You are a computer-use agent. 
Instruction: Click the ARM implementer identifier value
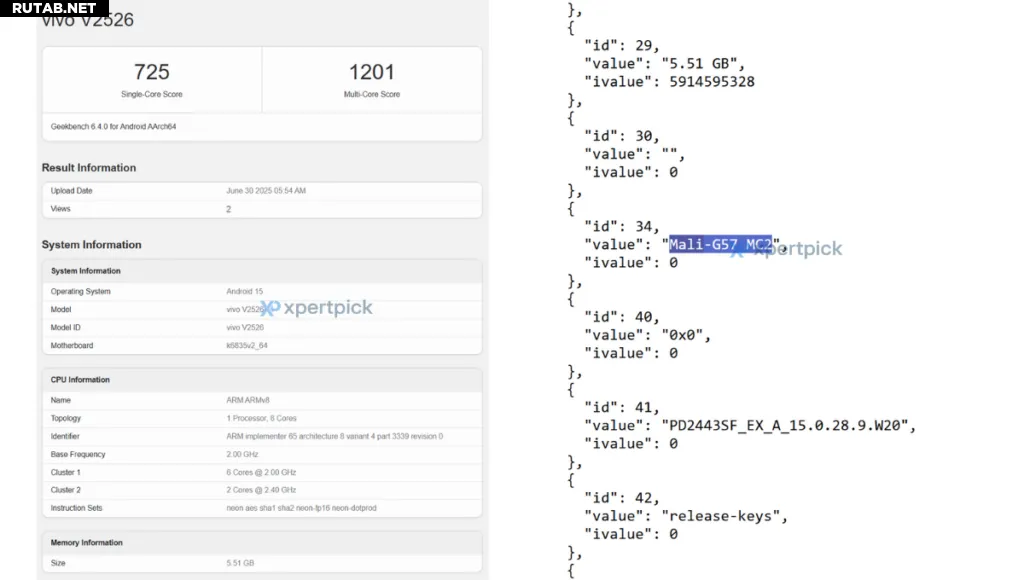[x=334, y=436]
